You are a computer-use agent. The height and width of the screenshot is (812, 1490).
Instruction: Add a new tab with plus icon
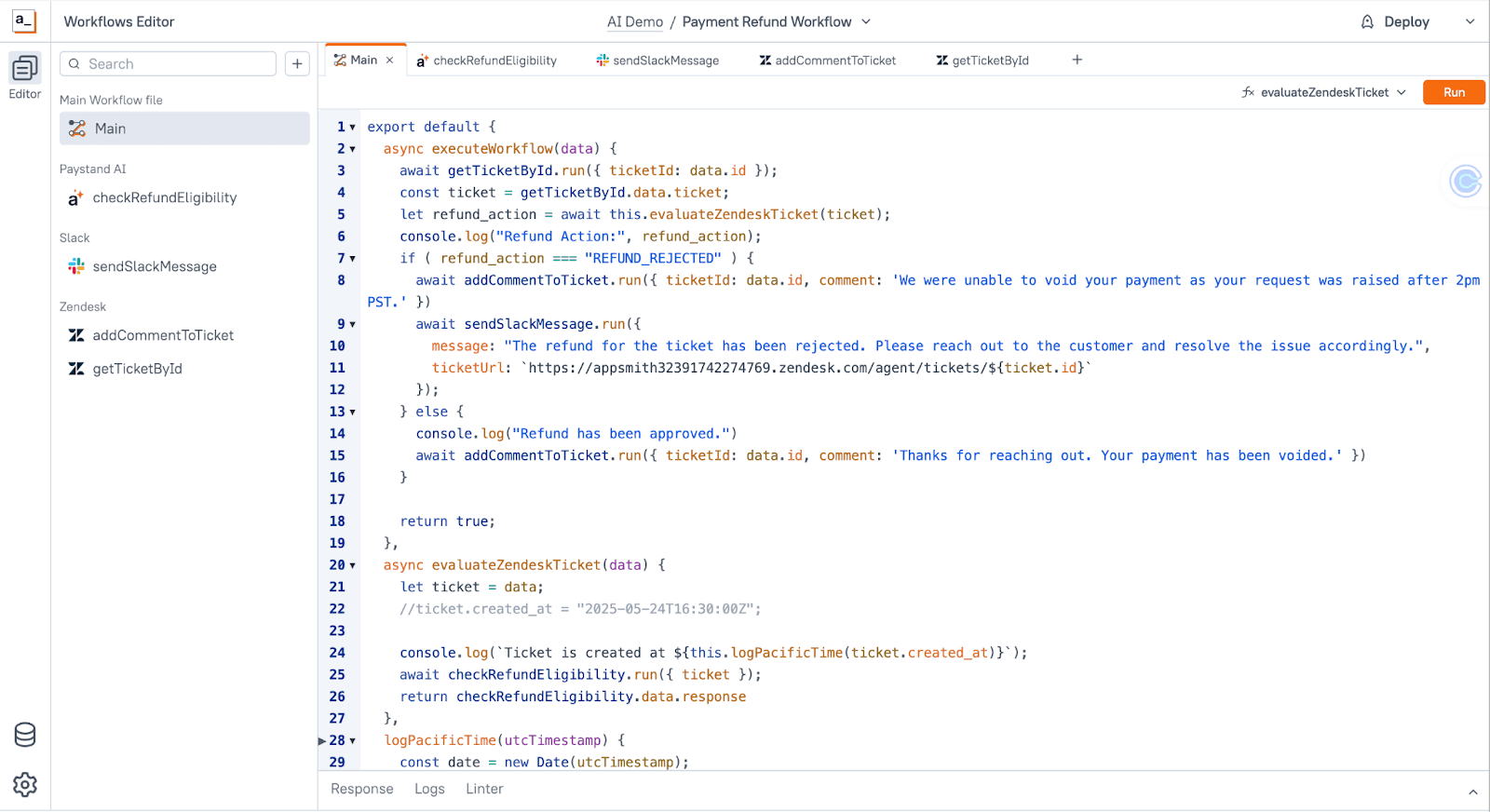pos(1077,61)
